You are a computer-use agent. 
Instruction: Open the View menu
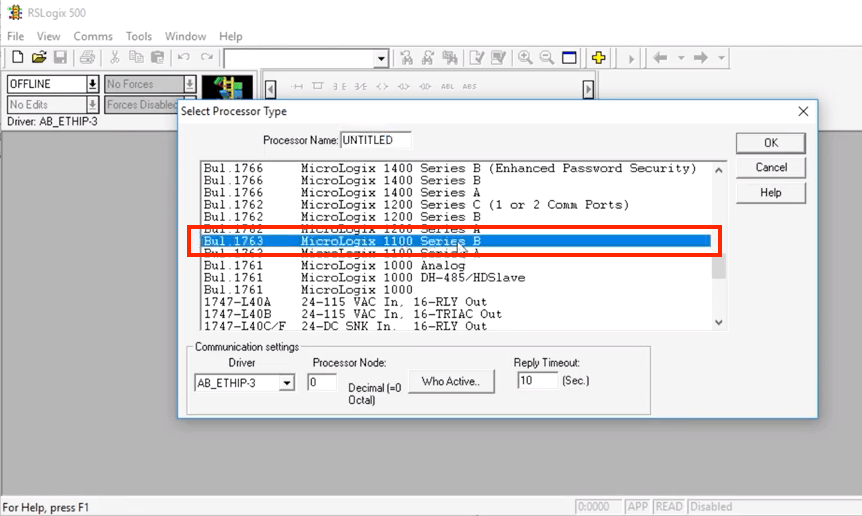(x=48, y=36)
